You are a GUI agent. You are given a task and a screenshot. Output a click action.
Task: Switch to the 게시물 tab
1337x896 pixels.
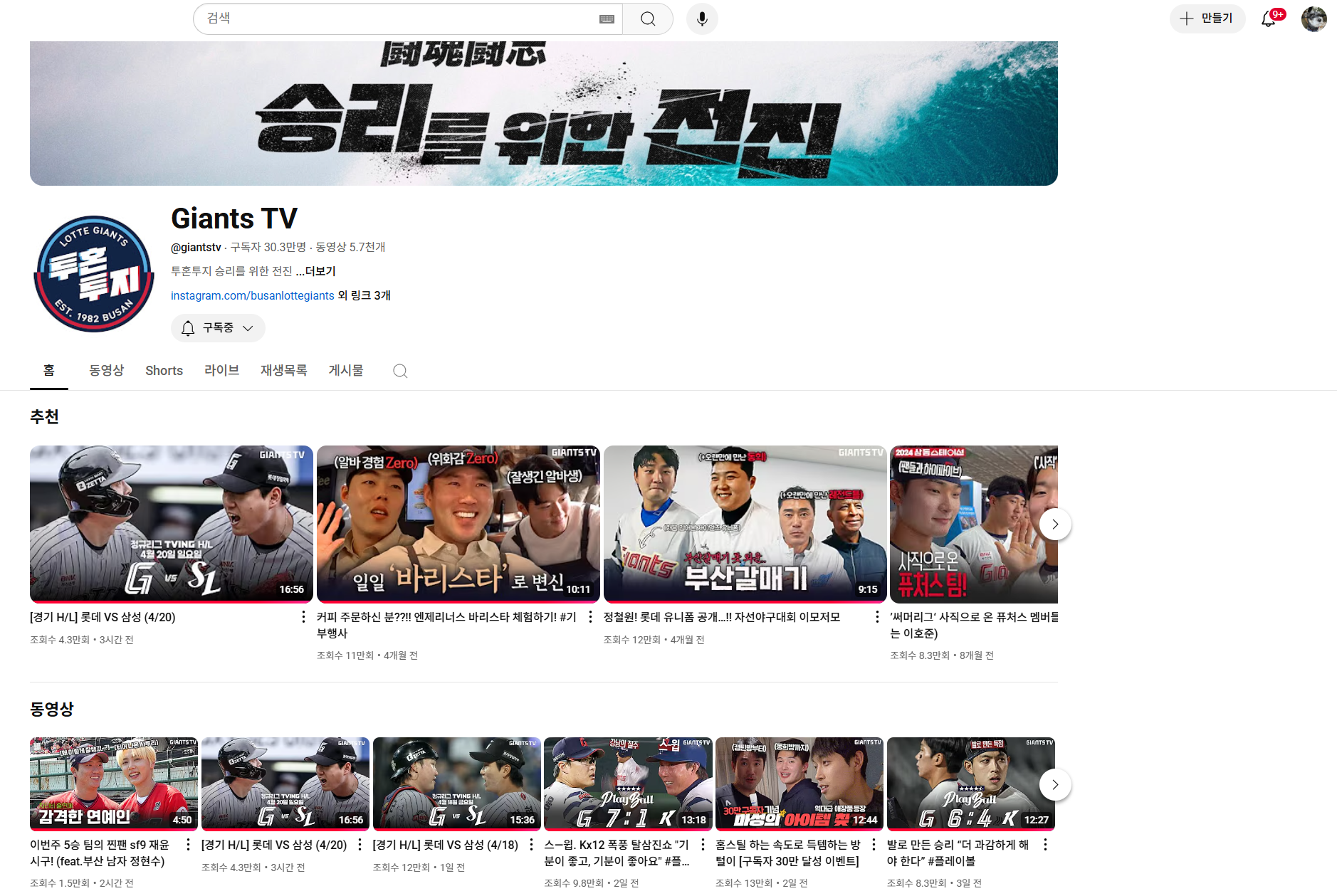click(x=346, y=370)
